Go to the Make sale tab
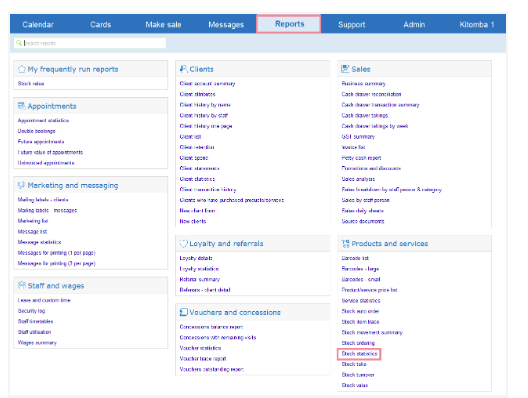Image resolution: width=528 pixels, height=398 pixels. [163, 25]
